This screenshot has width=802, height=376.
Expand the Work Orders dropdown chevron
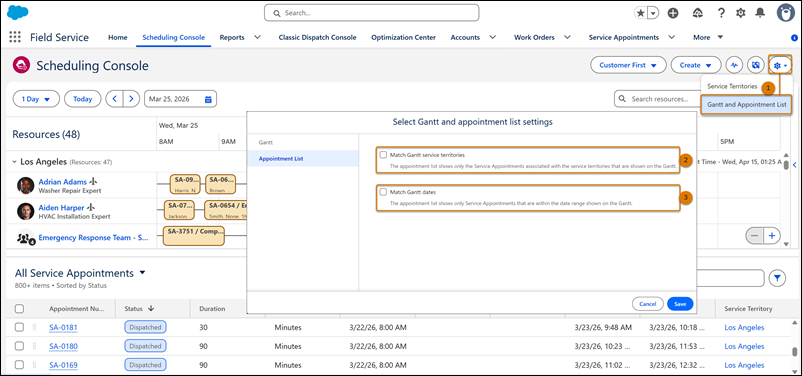click(567, 37)
